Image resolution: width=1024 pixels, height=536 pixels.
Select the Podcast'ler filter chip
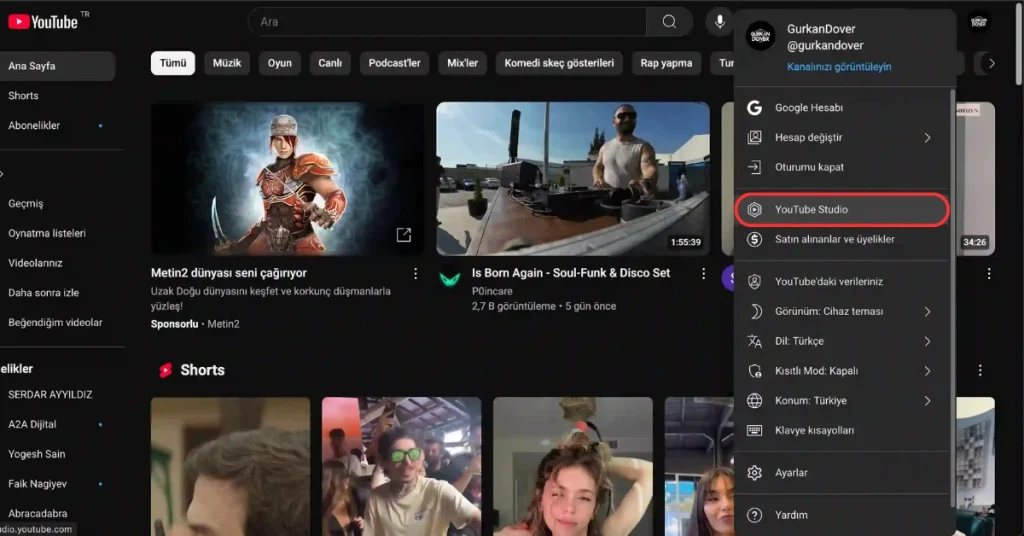(394, 63)
